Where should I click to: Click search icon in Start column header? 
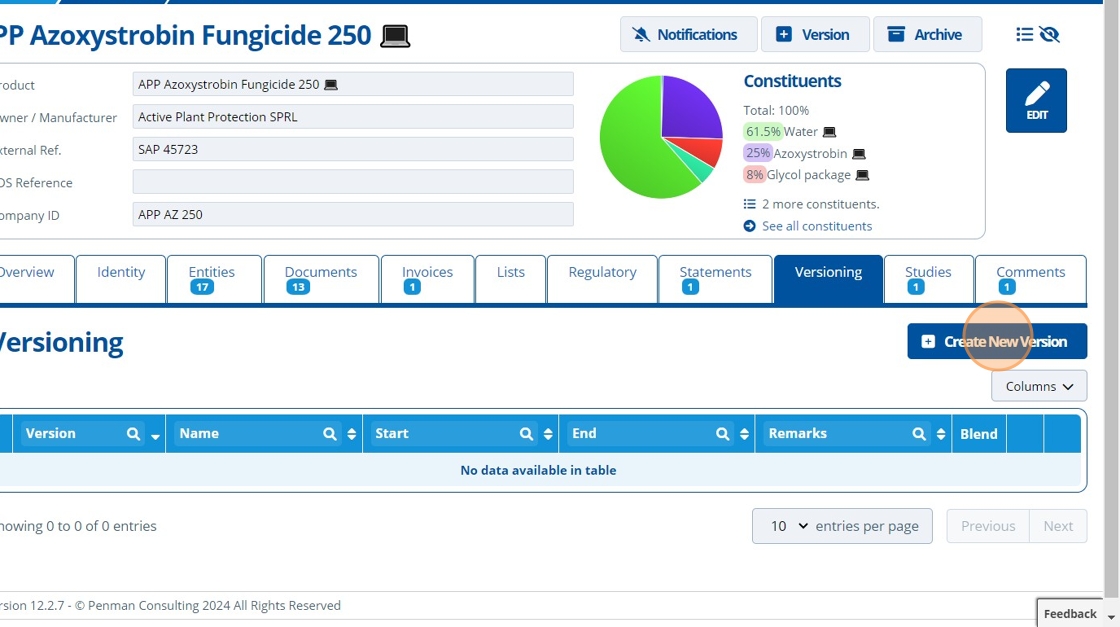526,433
